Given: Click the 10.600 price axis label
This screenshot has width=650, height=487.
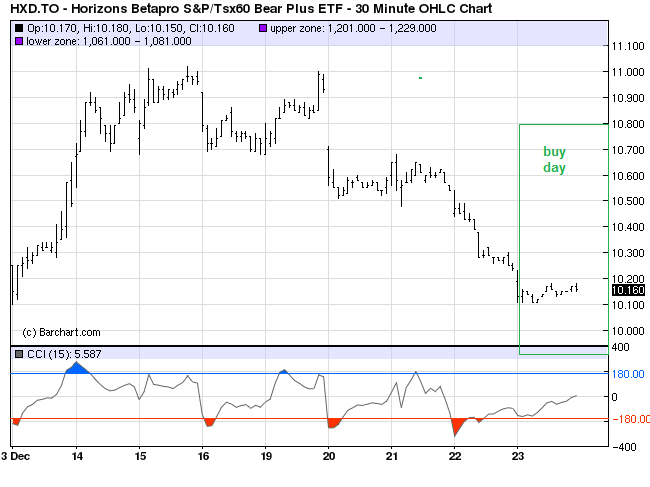Looking at the screenshot, I should pyautogui.click(x=628, y=176).
